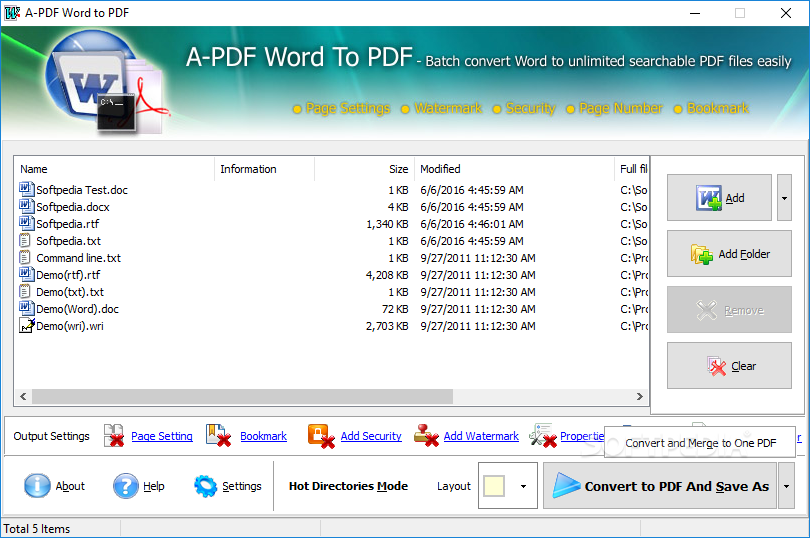Select Demo(Word).doc file row
Viewport: 810px width, 538px height.
click(x=331, y=309)
